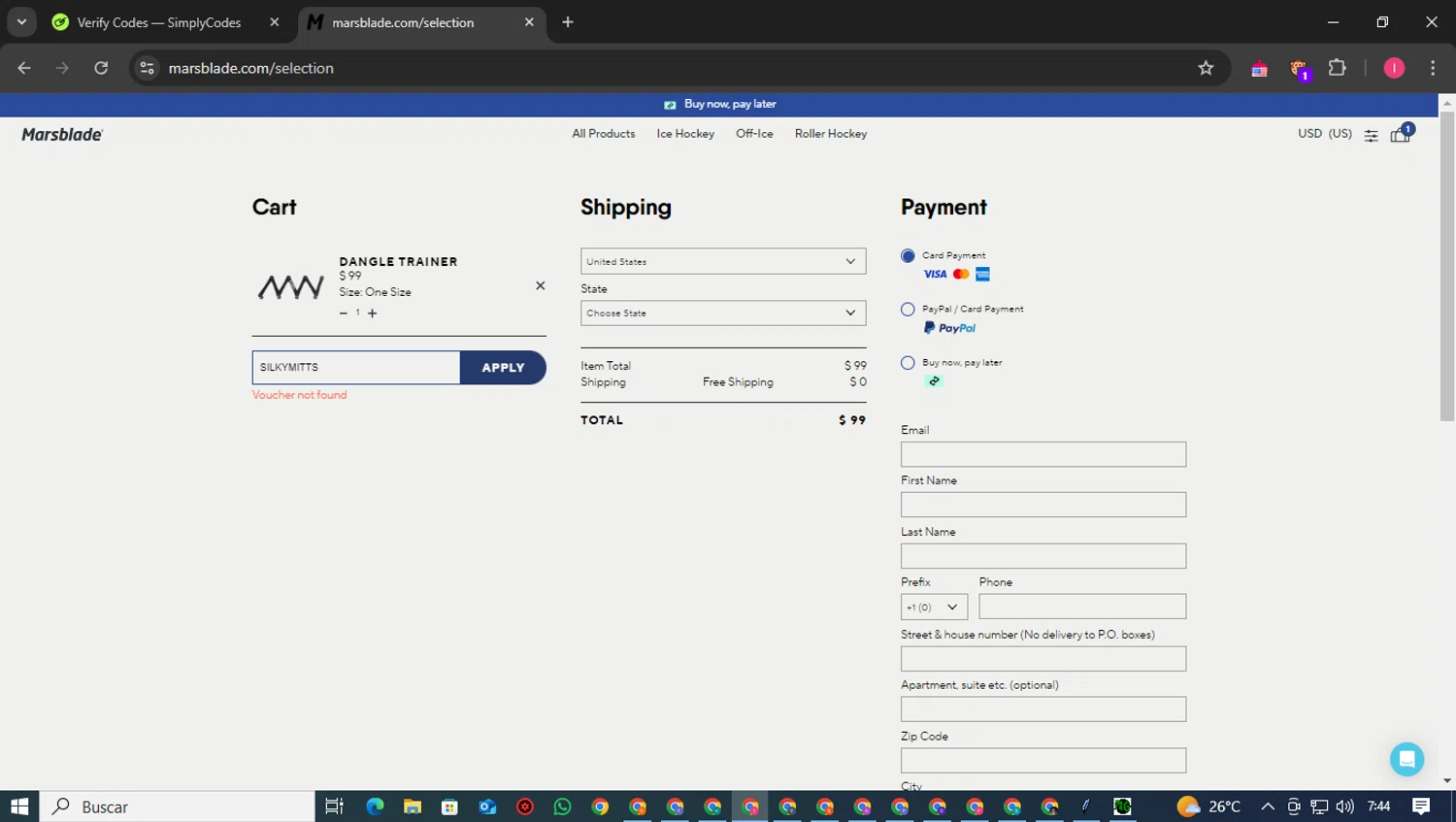Image resolution: width=1456 pixels, height=822 pixels.
Task: Click the First Name input field
Action: (x=1043, y=505)
